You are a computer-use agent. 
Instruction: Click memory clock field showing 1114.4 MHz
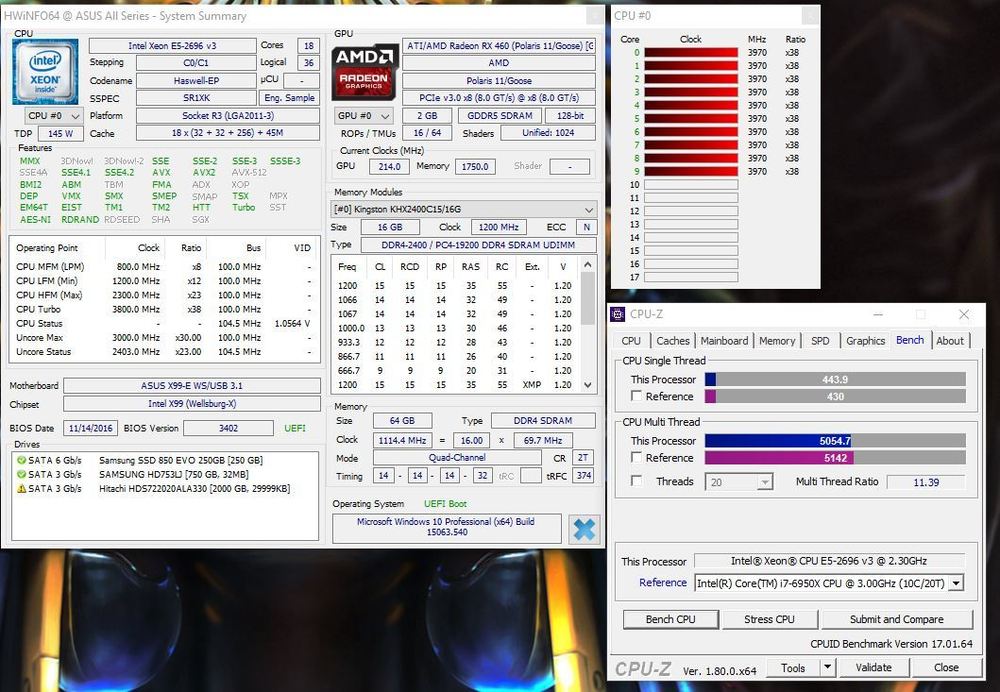pos(402,440)
